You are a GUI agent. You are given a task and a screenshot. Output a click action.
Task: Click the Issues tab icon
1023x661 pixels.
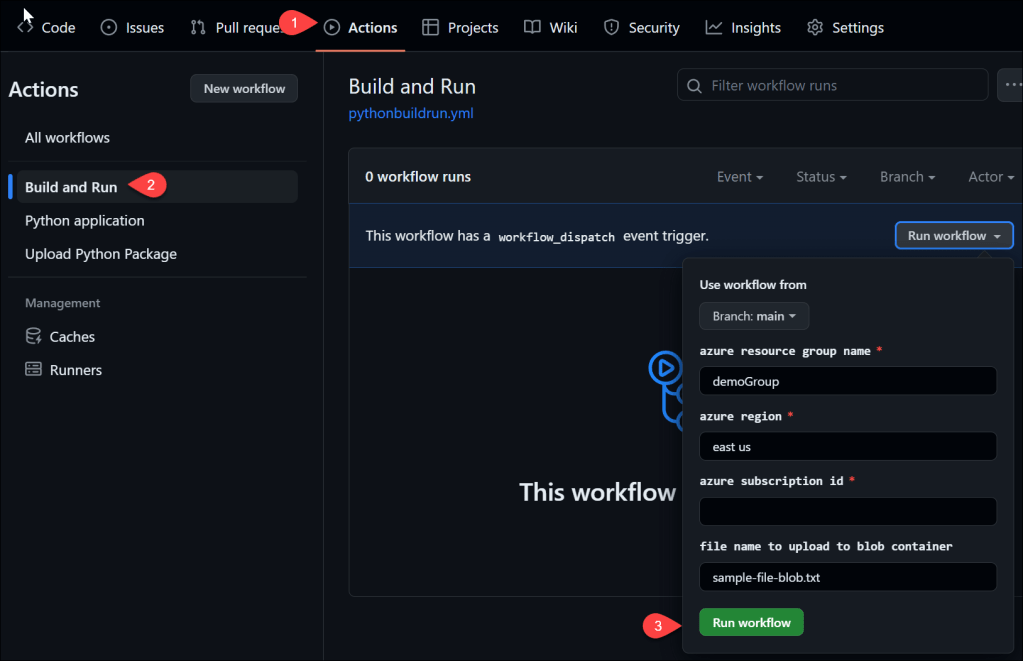point(109,28)
